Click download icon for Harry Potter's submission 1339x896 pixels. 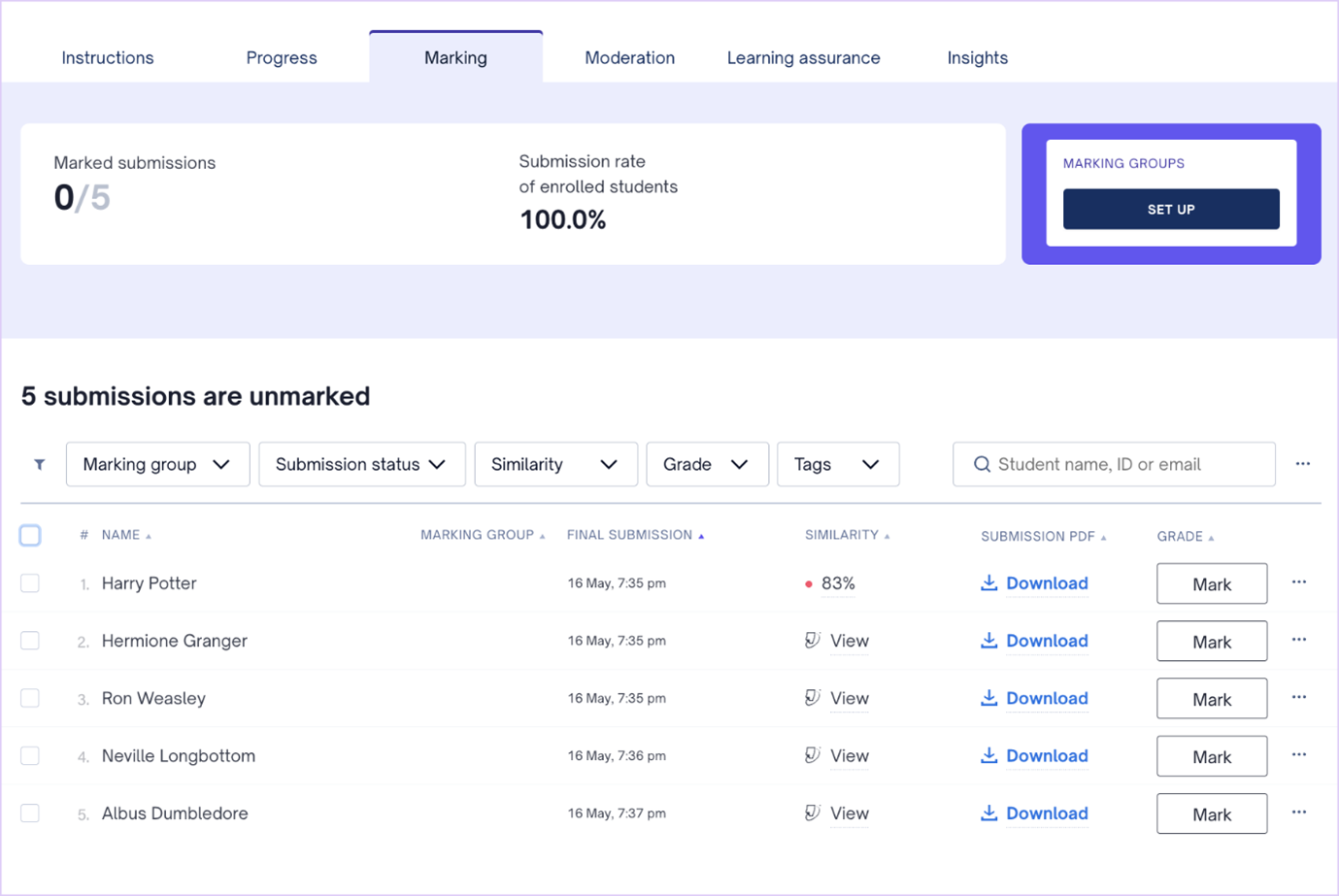[988, 582]
